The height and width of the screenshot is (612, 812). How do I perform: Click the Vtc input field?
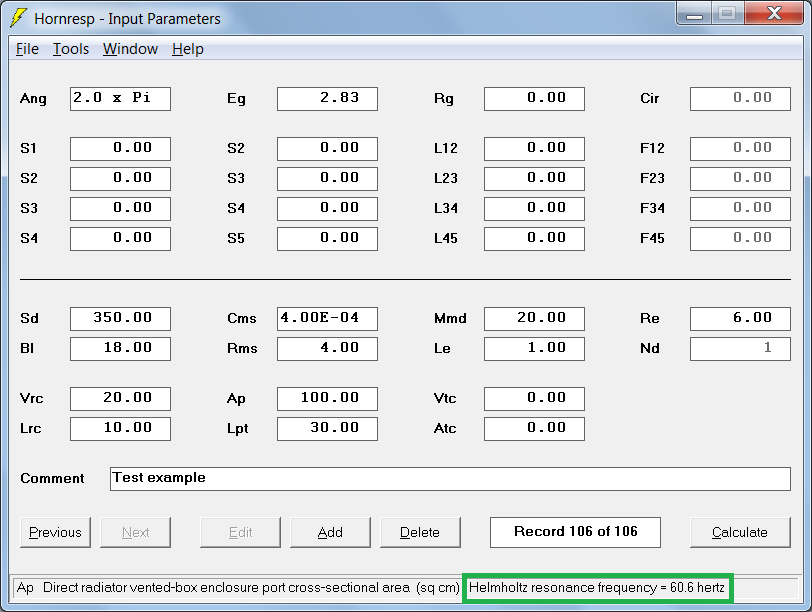tap(534, 399)
